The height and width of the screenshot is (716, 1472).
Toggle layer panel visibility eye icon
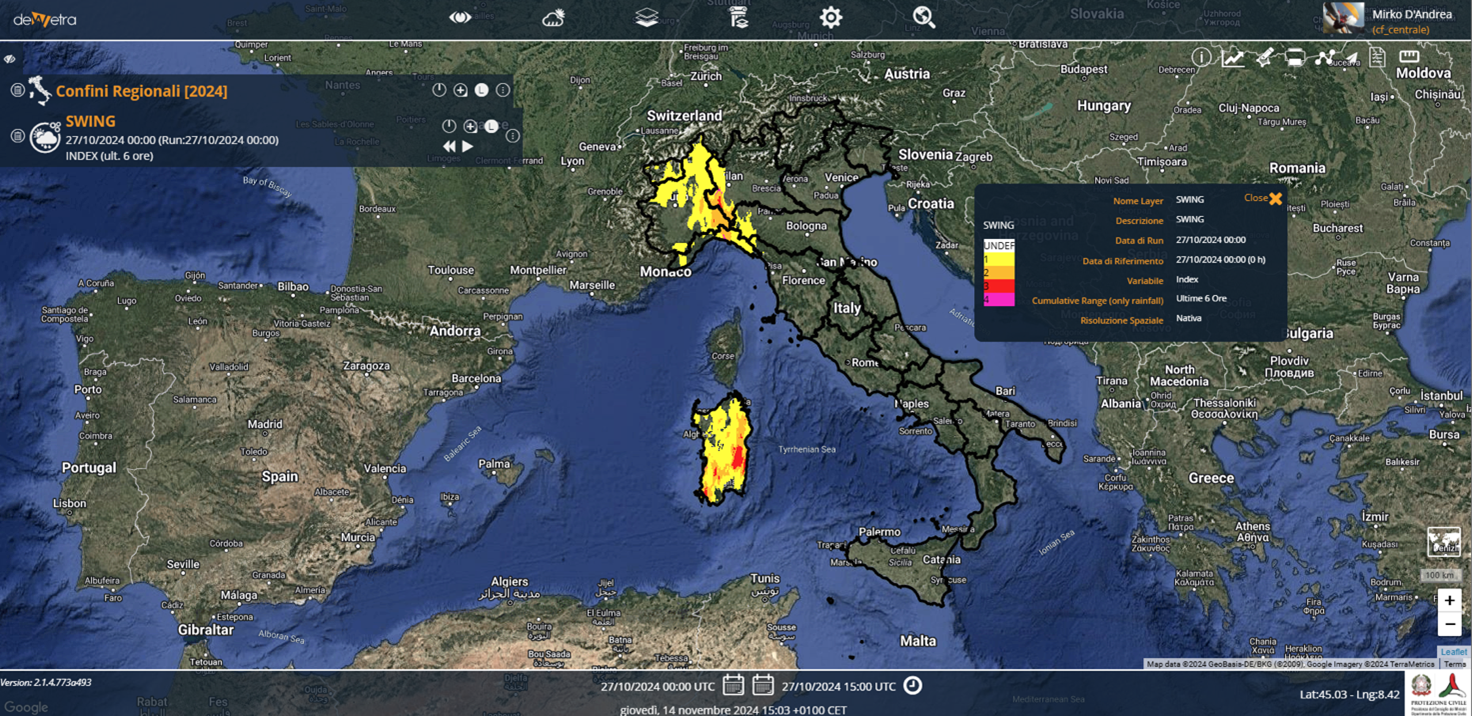pos(10,59)
